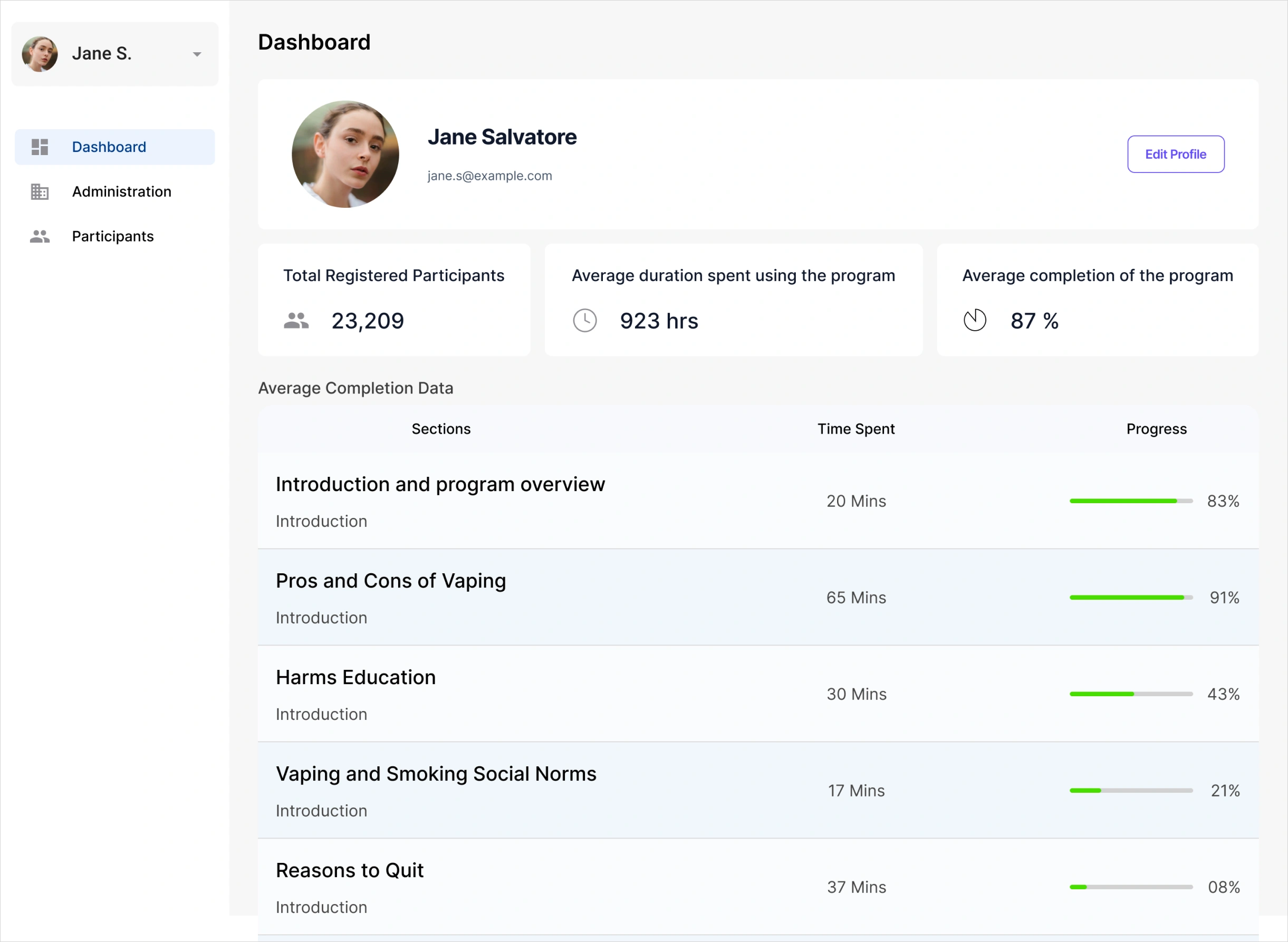Open the Vaping and Smoking Social Norms row

(436, 774)
